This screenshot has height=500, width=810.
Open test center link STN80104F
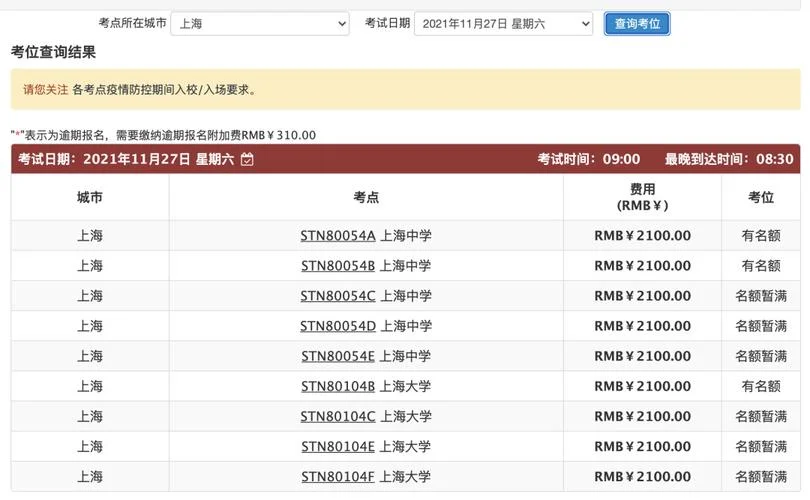click(x=338, y=477)
